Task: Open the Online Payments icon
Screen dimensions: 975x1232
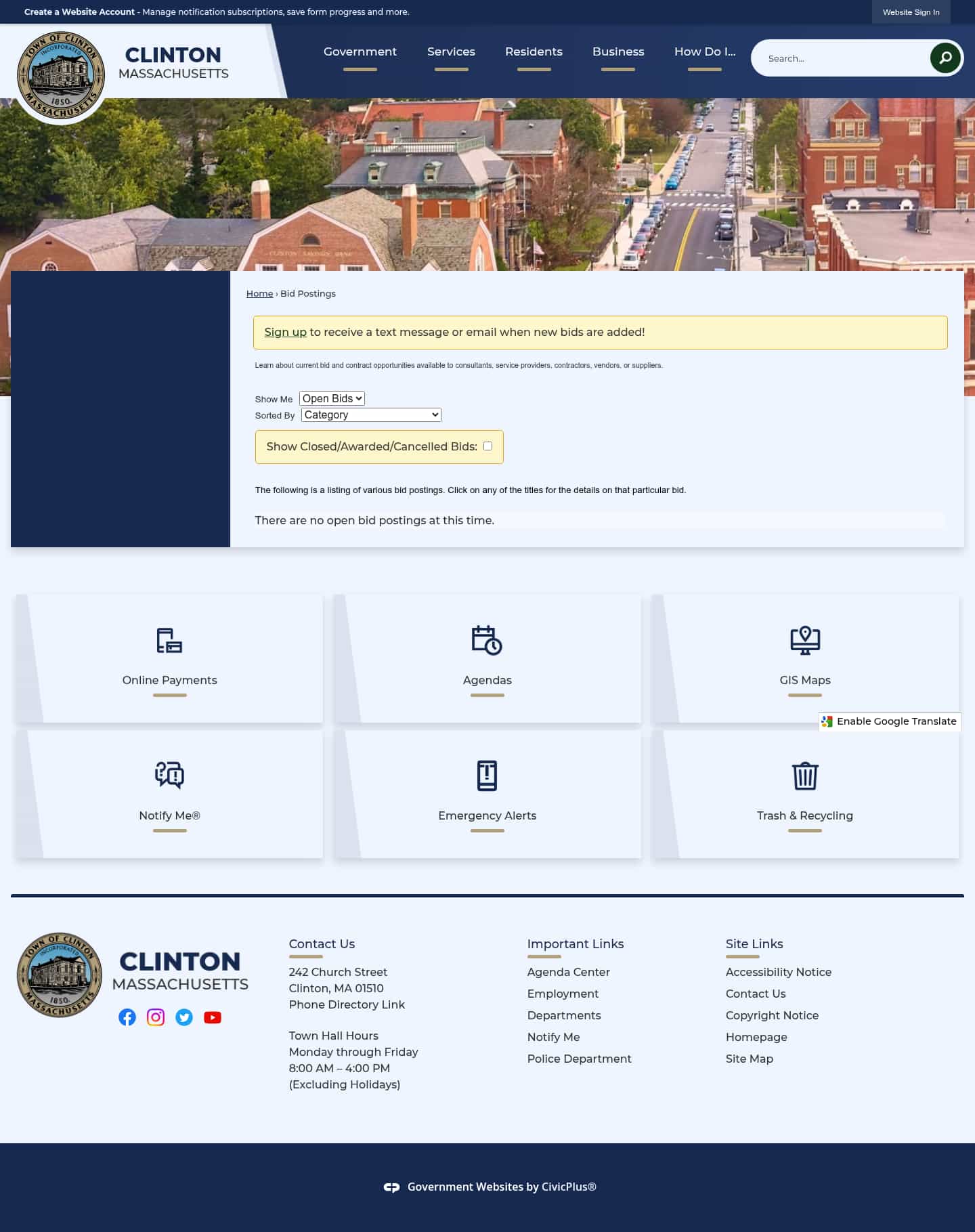Action: click(x=169, y=641)
